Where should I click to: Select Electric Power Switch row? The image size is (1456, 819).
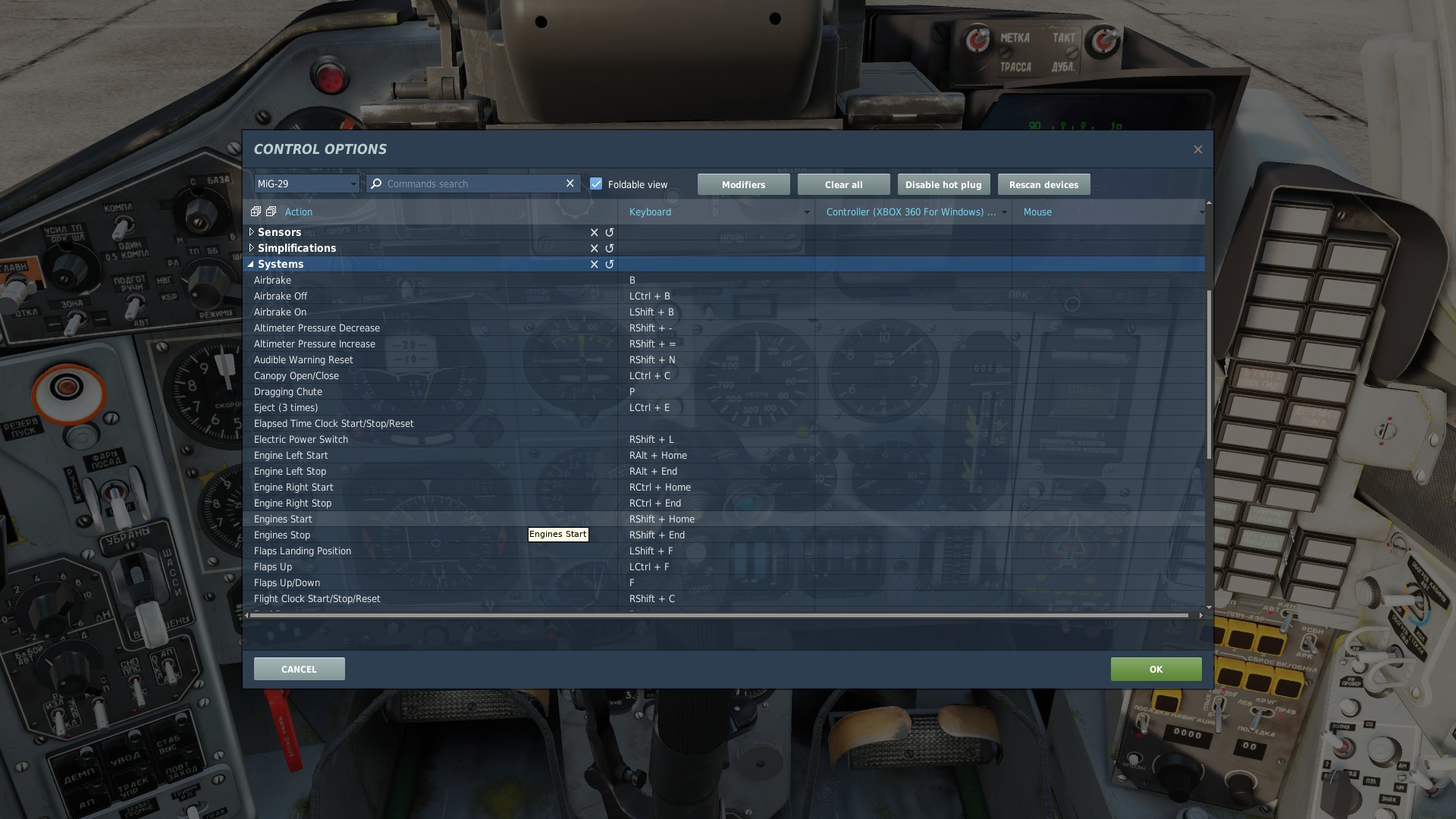tap(723, 440)
